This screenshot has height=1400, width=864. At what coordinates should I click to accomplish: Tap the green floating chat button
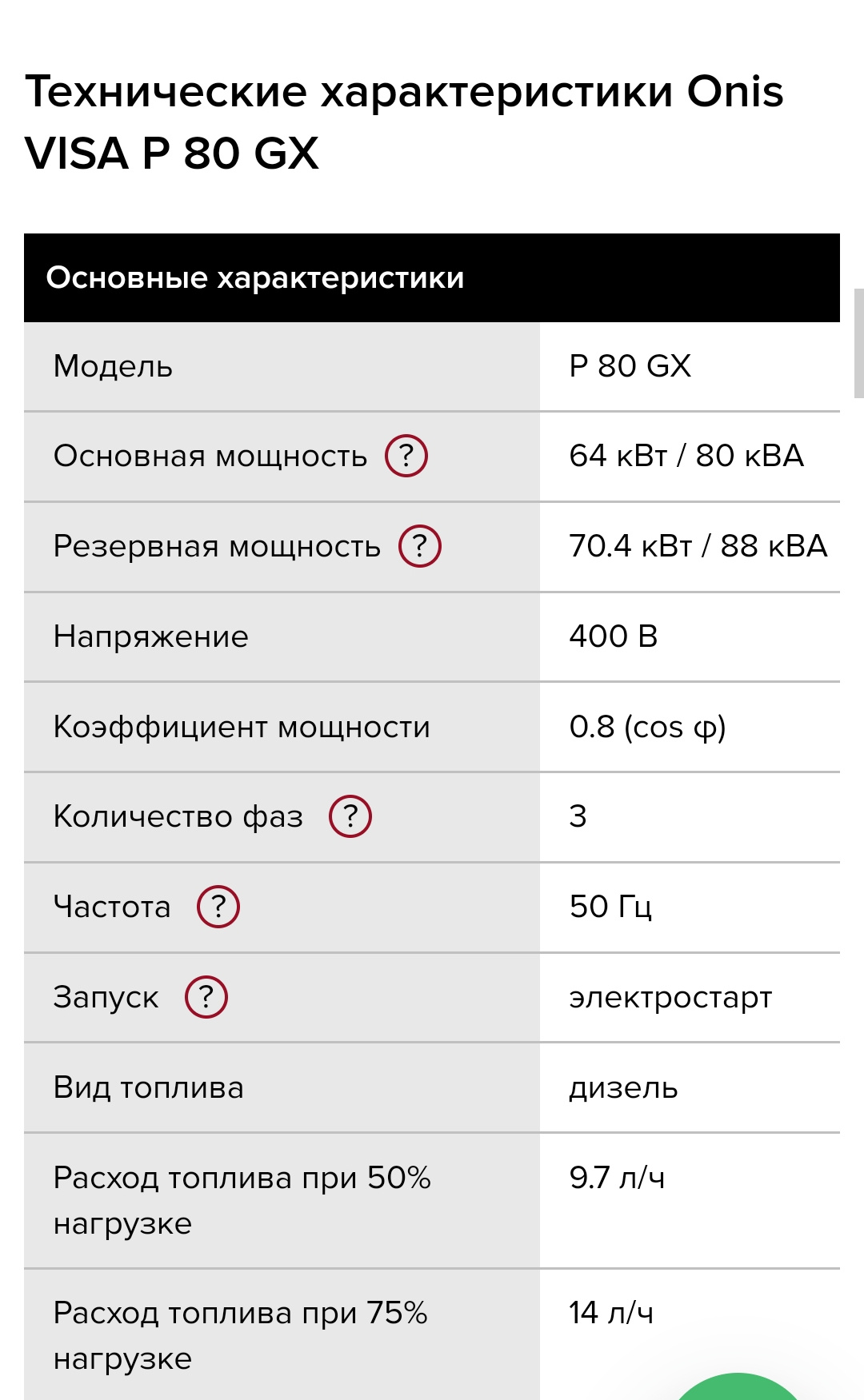pos(738,1388)
